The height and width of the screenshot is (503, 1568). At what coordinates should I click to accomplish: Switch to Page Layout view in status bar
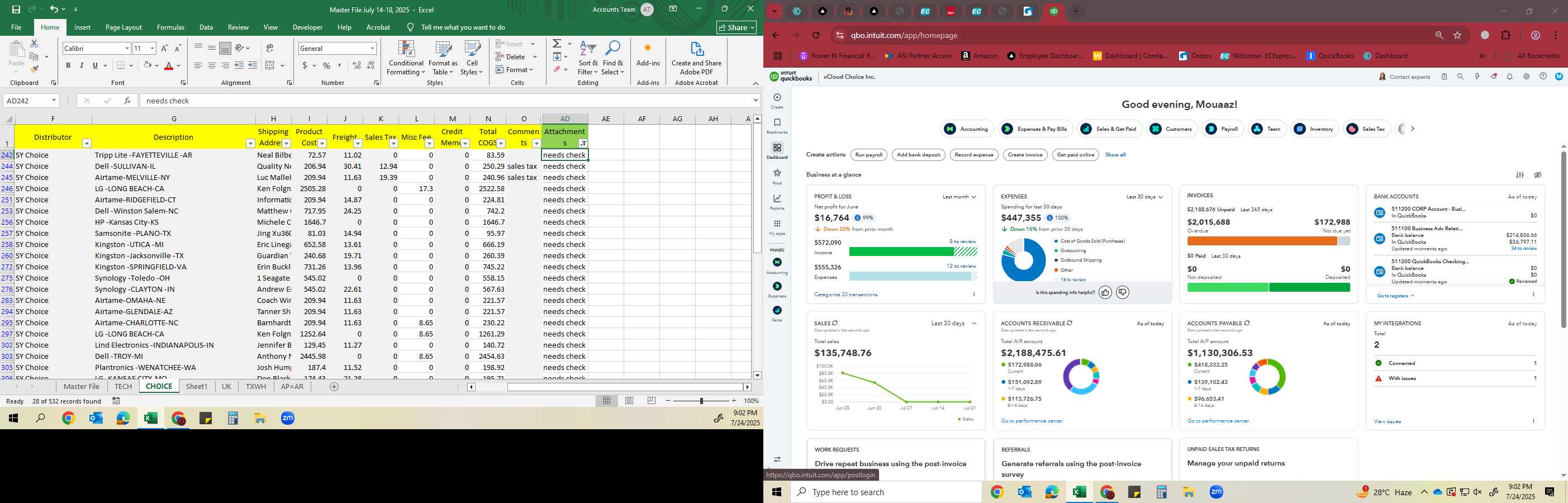click(x=629, y=401)
